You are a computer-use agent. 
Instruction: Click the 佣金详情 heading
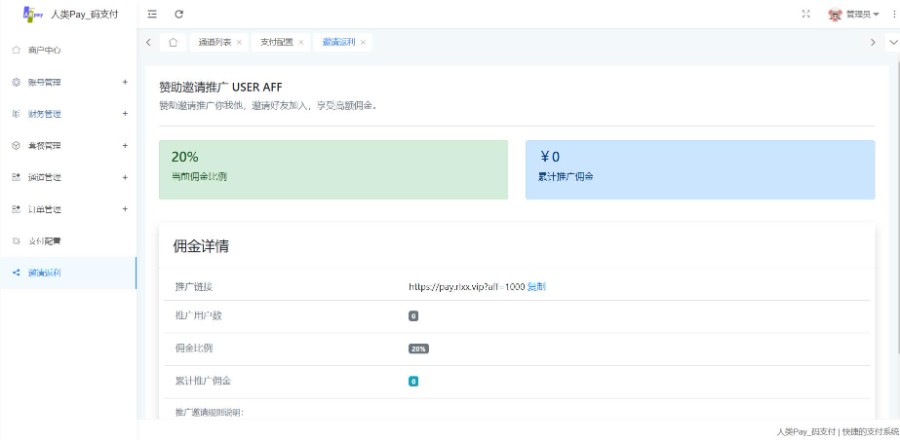pos(201,247)
